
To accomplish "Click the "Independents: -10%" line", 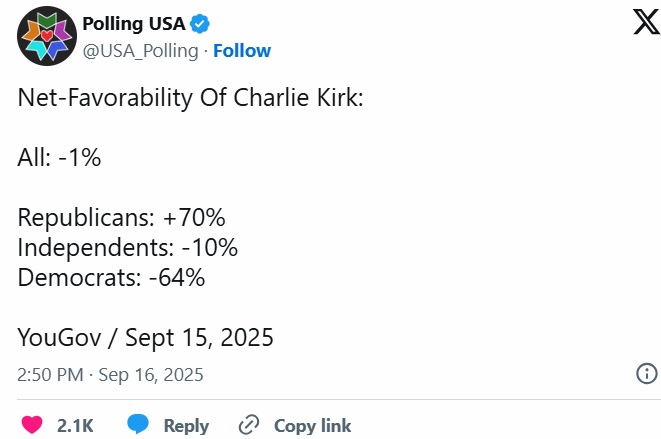I will click(x=127, y=247).
